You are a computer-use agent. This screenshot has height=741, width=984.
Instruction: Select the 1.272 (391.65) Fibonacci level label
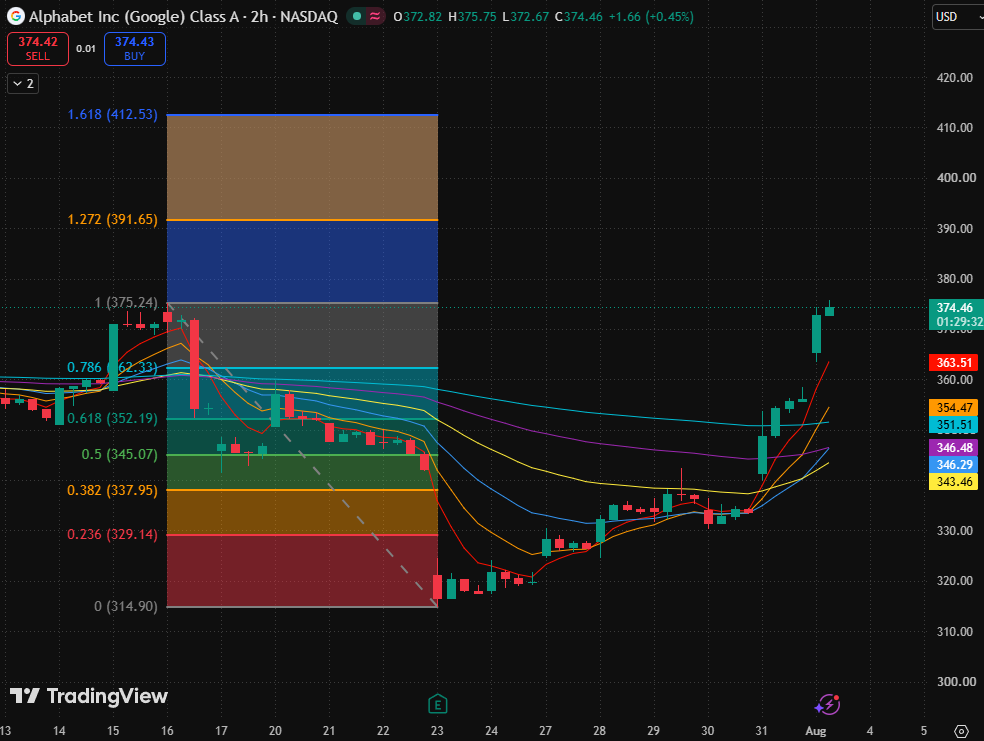tap(113, 220)
